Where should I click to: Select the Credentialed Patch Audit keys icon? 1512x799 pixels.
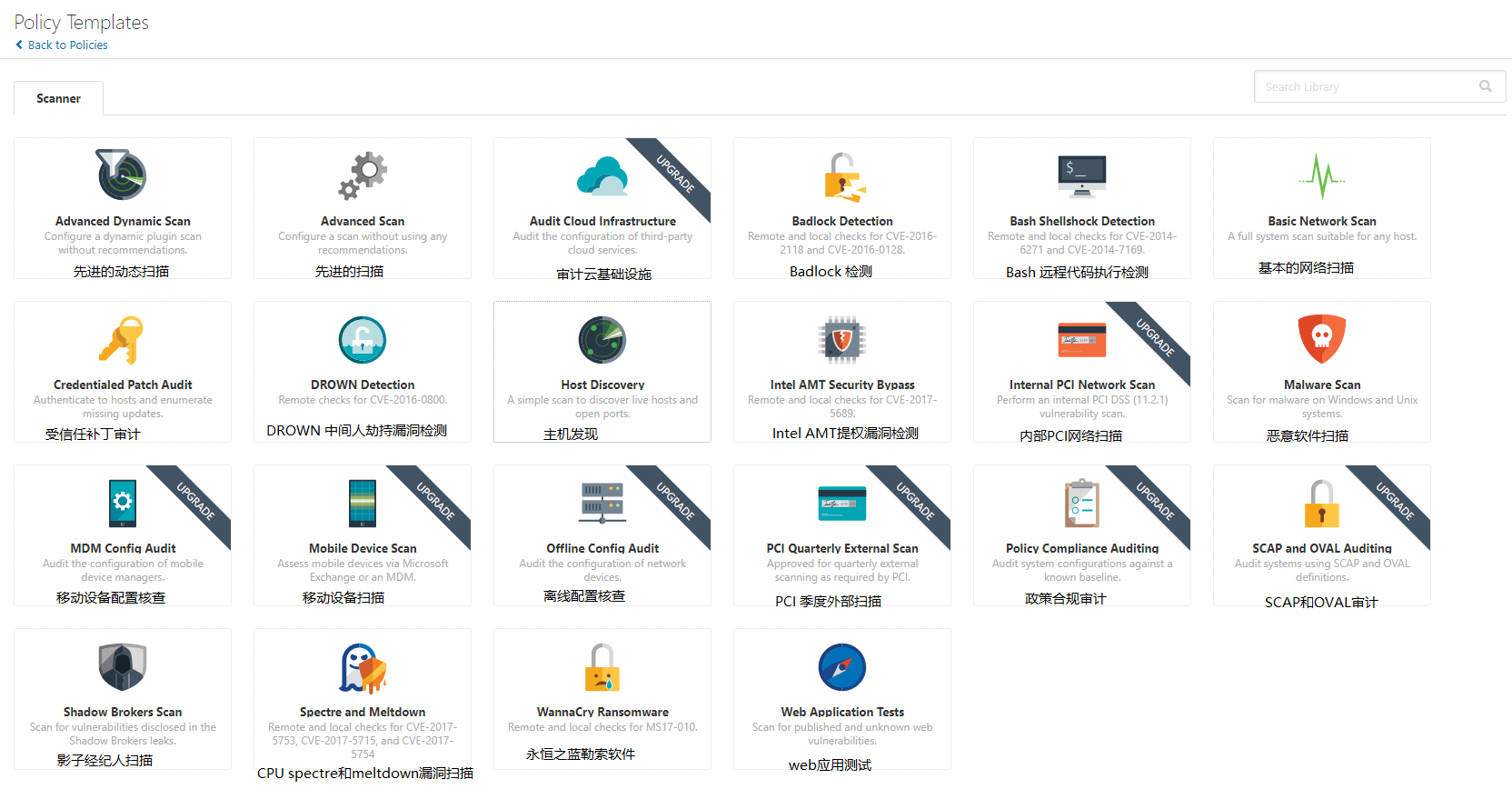click(x=123, y=340)
